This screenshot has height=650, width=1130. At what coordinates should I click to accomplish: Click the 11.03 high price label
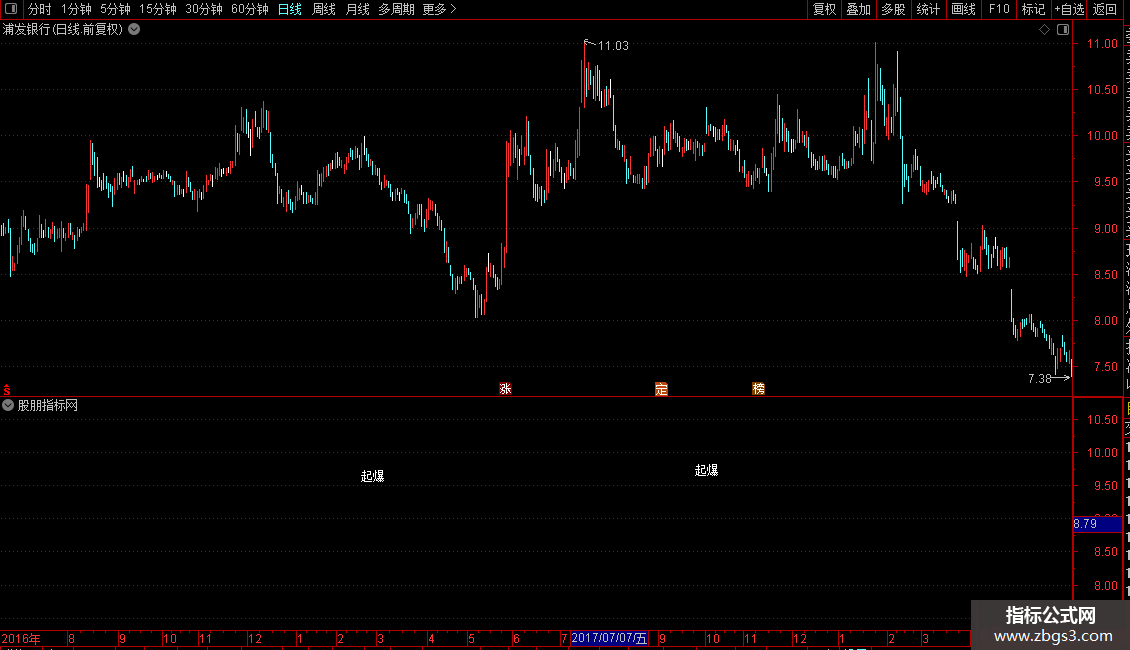[613, 45]
